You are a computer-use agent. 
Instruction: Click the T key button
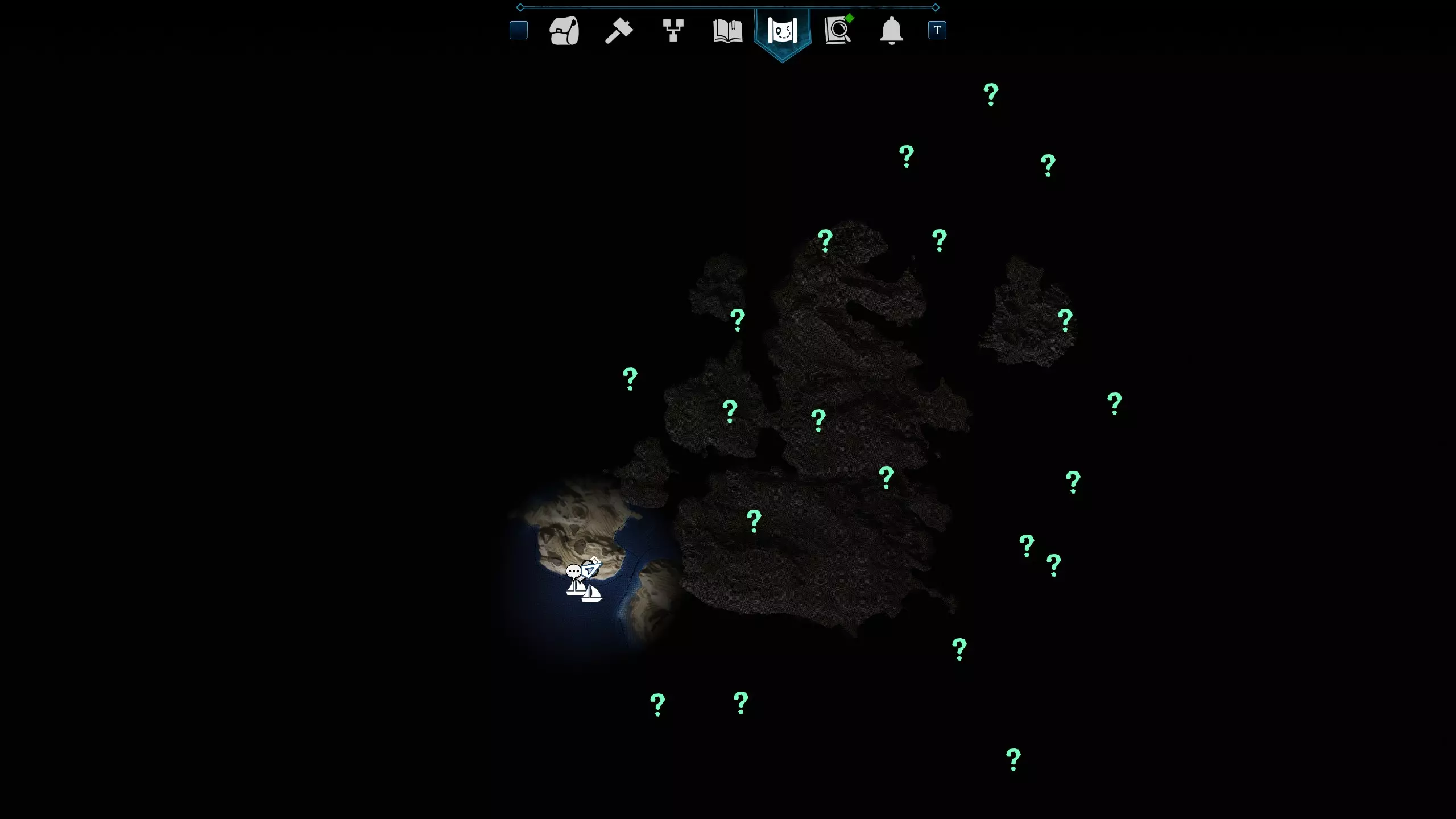(937, 30)
